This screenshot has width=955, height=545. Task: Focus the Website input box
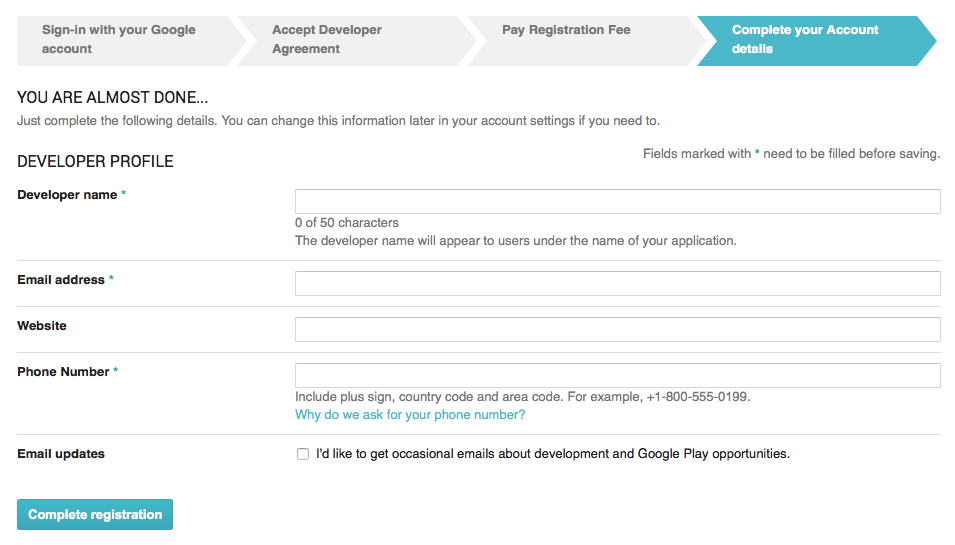coord(618,329)
